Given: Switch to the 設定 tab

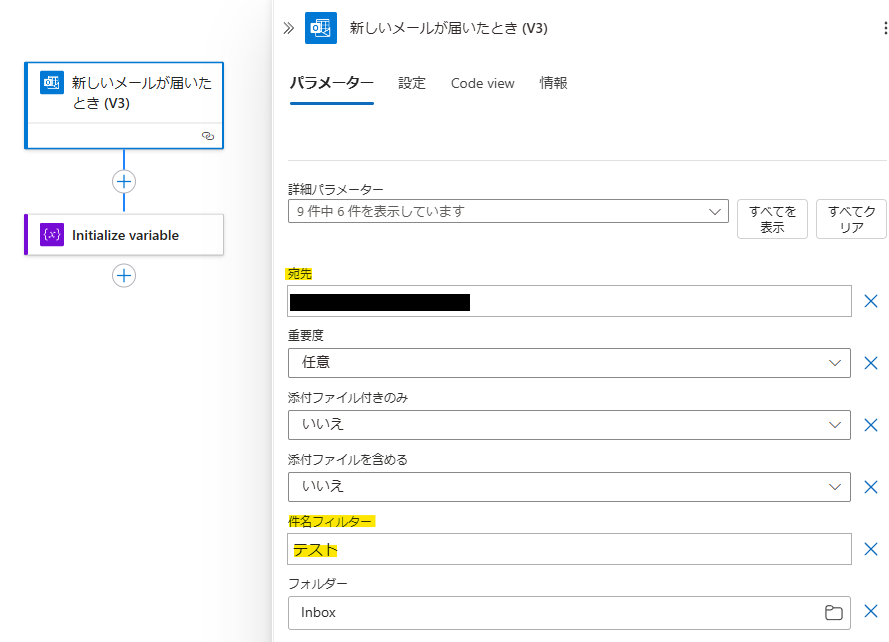Looking at the screenshot, I should (x=412, y=83).
